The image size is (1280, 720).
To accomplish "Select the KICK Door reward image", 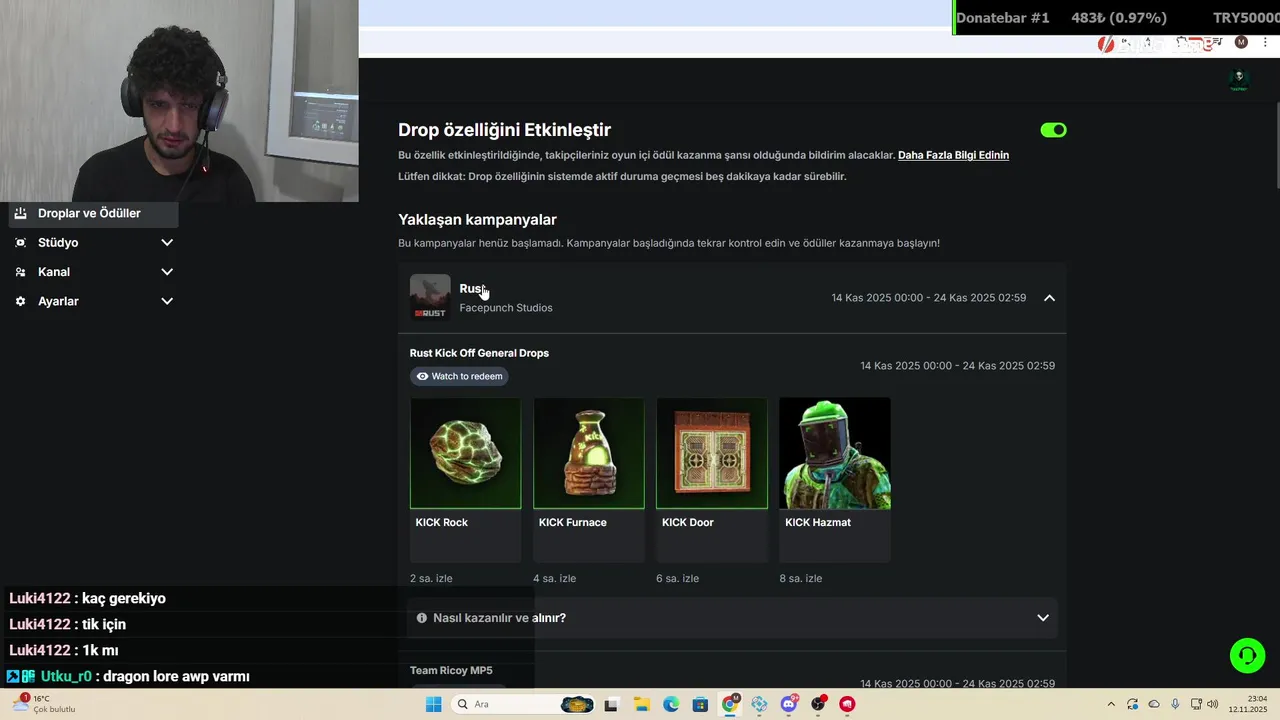I will pos(712,453).
